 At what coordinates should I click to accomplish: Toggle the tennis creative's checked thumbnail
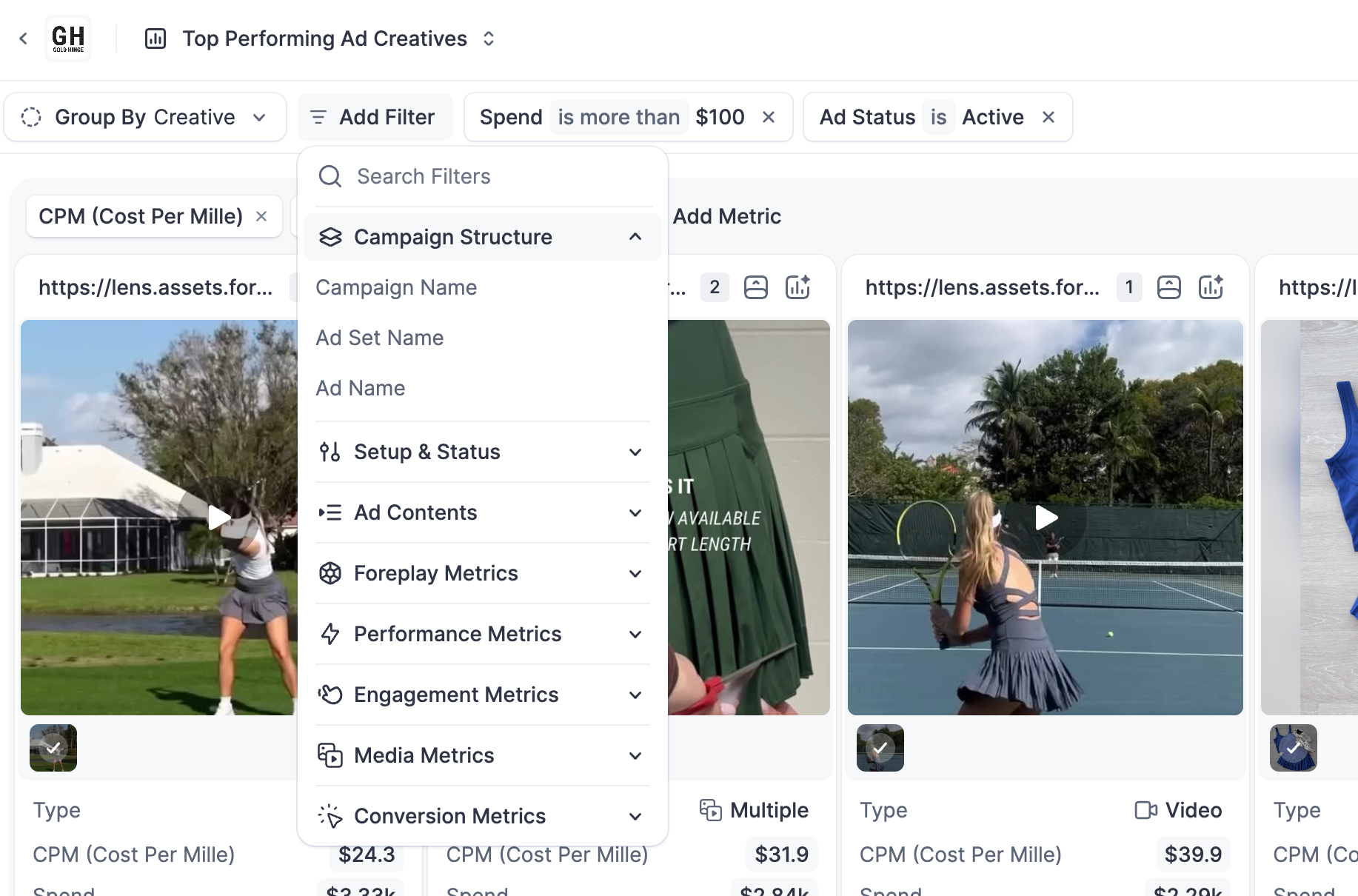880,748
